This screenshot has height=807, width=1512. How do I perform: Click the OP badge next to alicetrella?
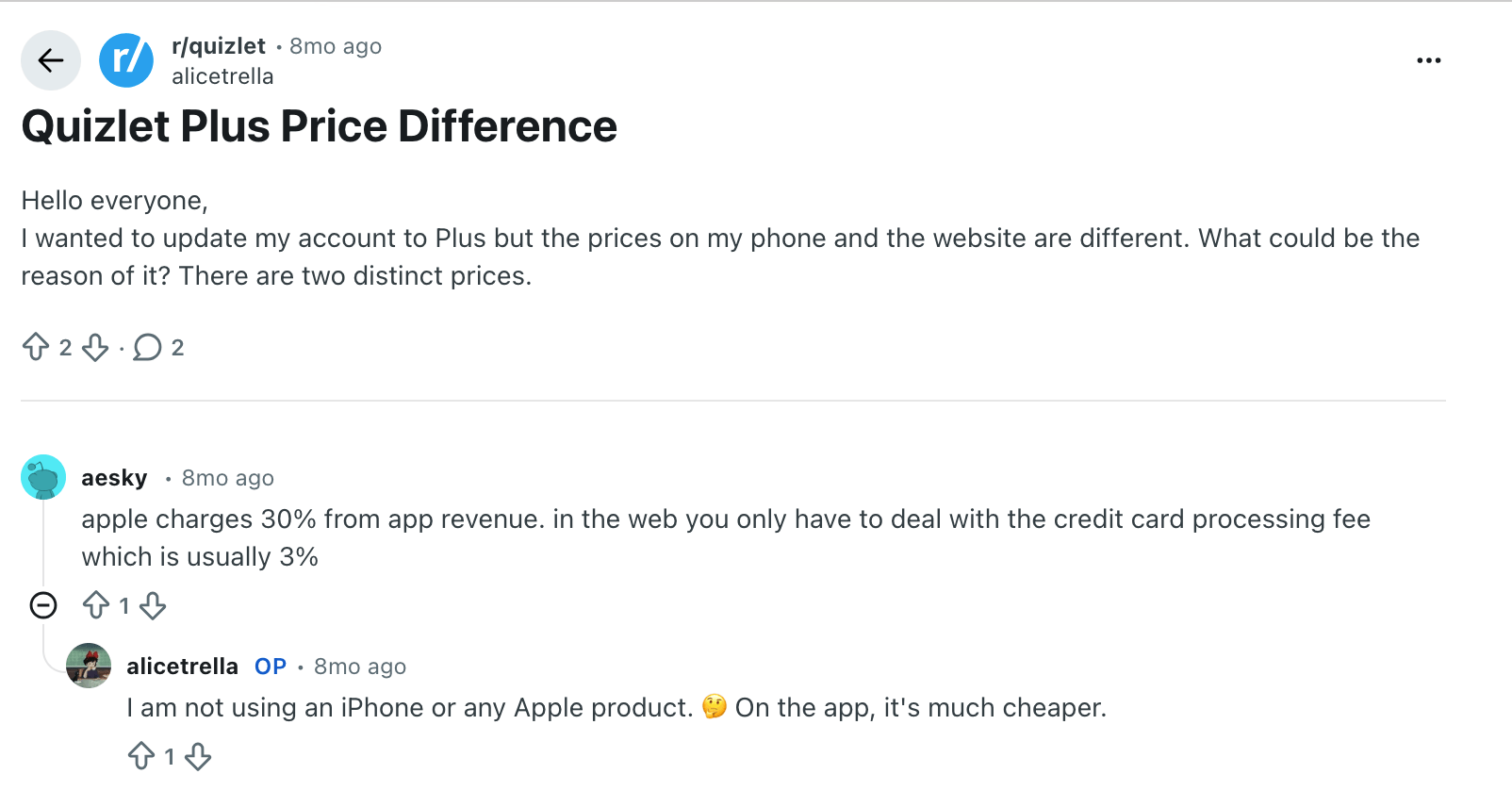[x=270, y=666]
